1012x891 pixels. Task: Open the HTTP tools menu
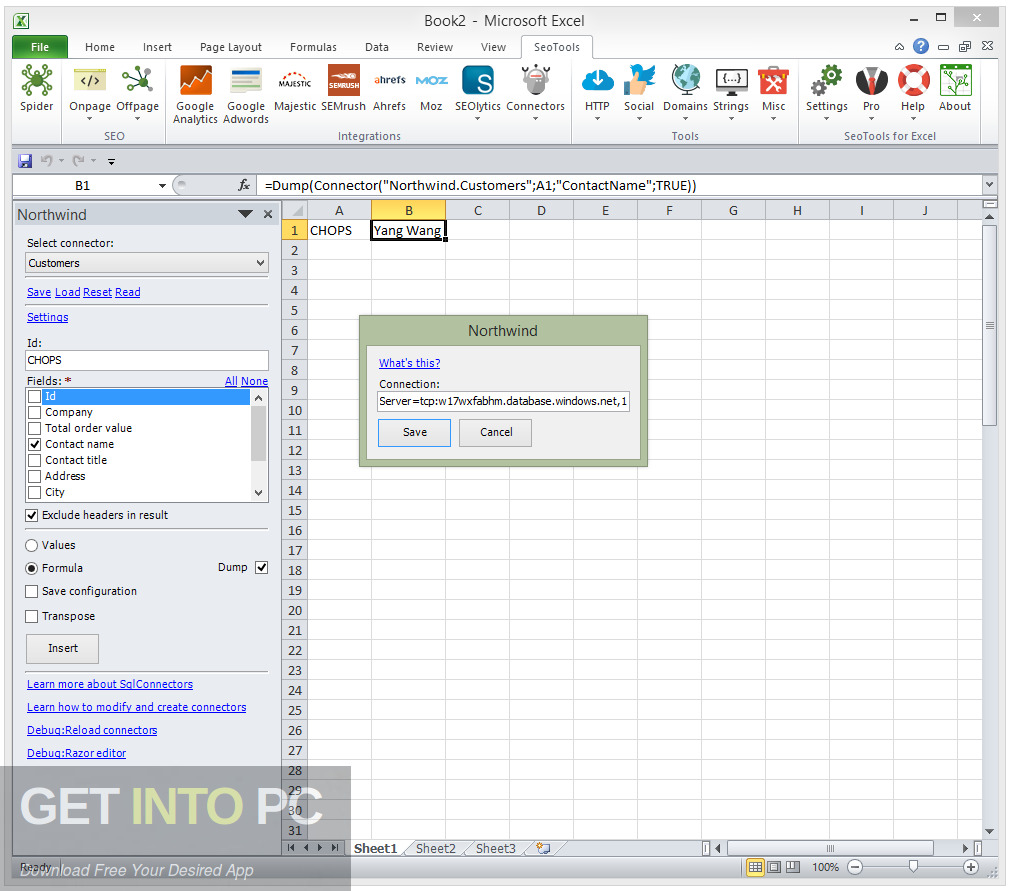pyautogui.click(x=597, y=94)
